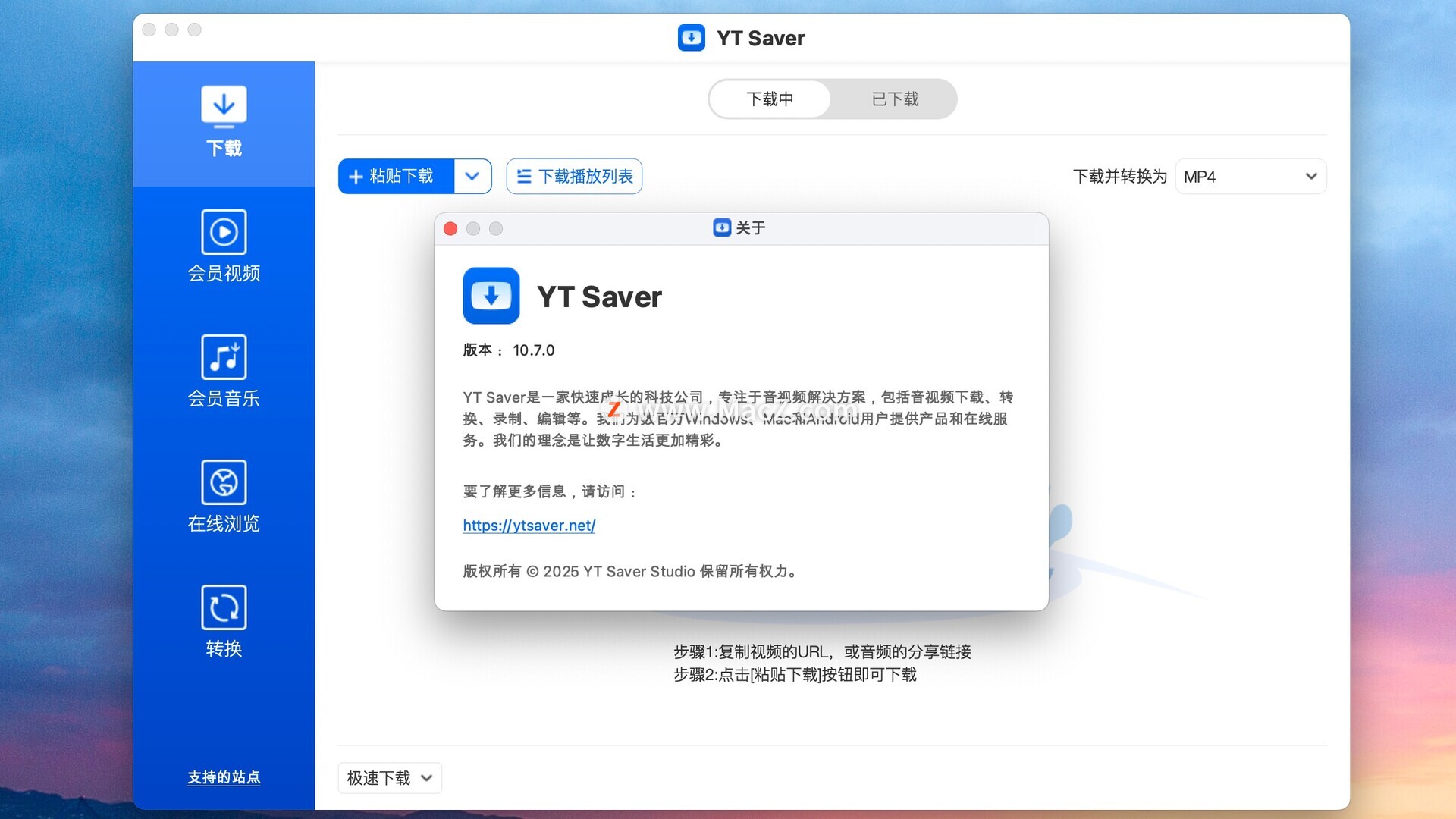Click the 要了解更多信息，请访问 text
This screenshot has width=1456, height=819.
point(550,492)
